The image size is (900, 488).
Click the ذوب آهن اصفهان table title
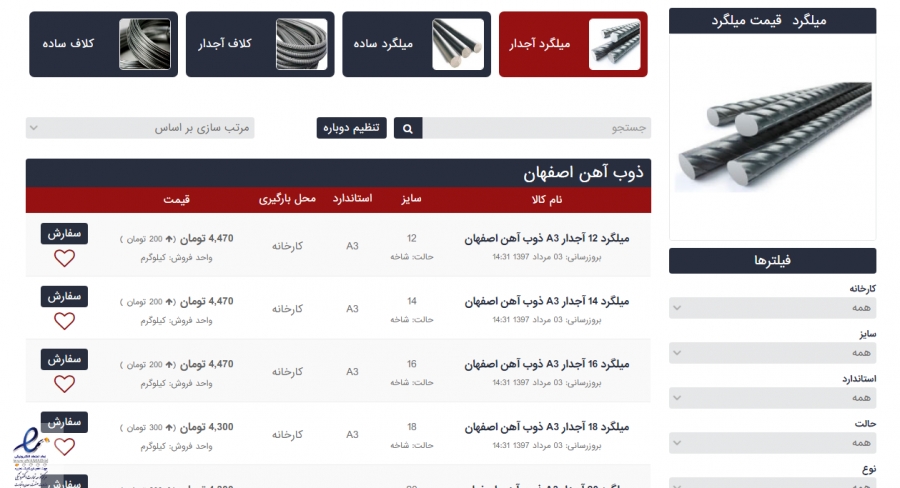point(583,172)
